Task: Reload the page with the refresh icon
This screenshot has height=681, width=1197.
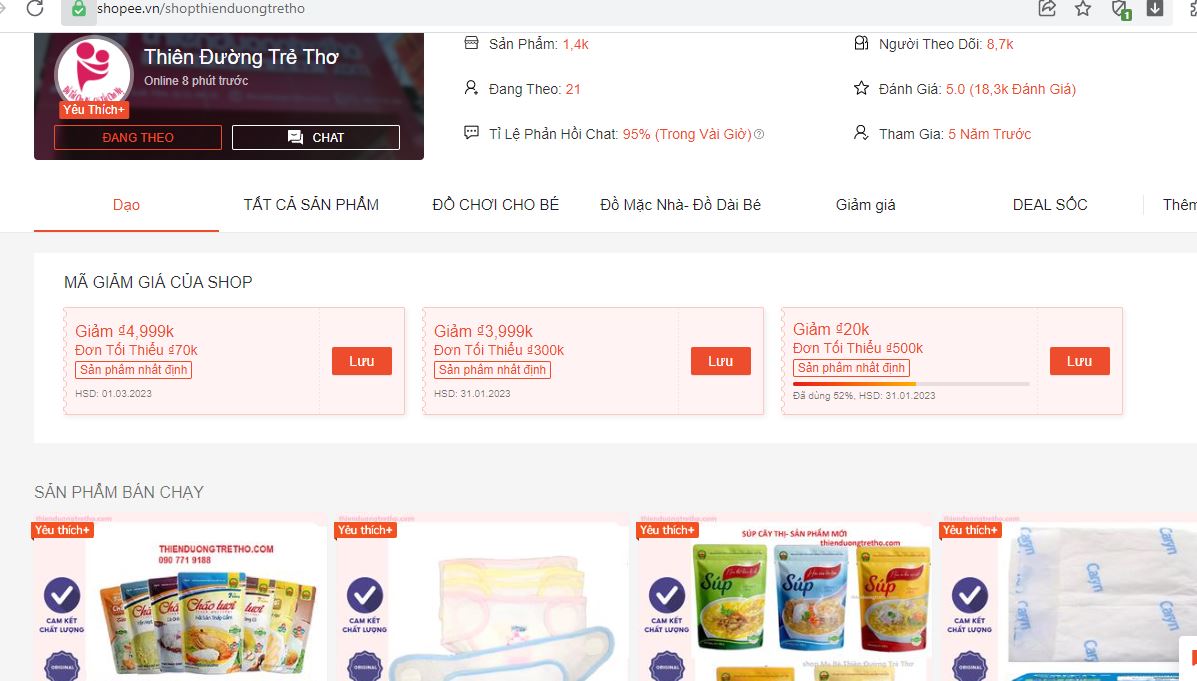Action: pyautogui.click(x=34, y=8)
